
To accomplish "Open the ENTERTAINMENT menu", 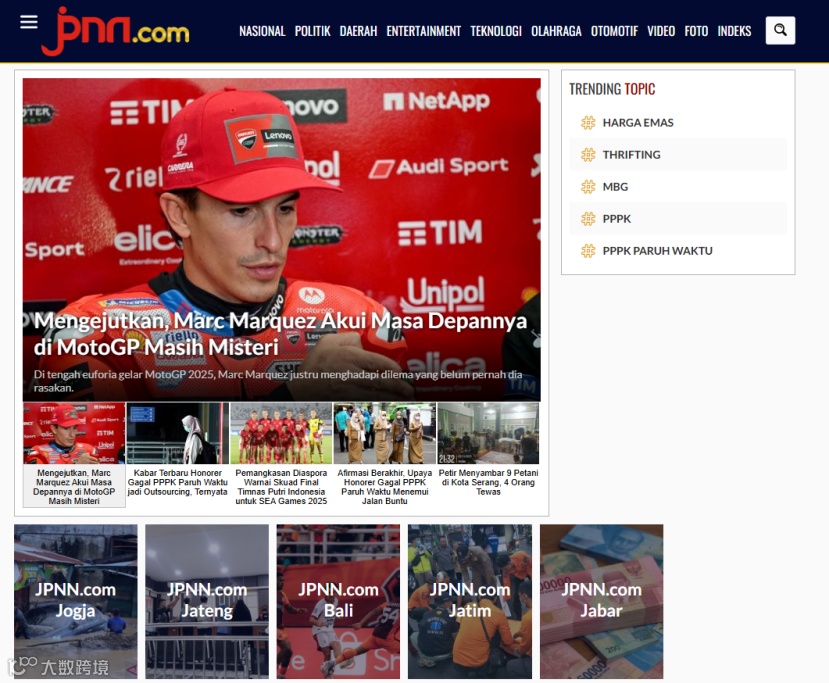I will [x=423, y=31].
